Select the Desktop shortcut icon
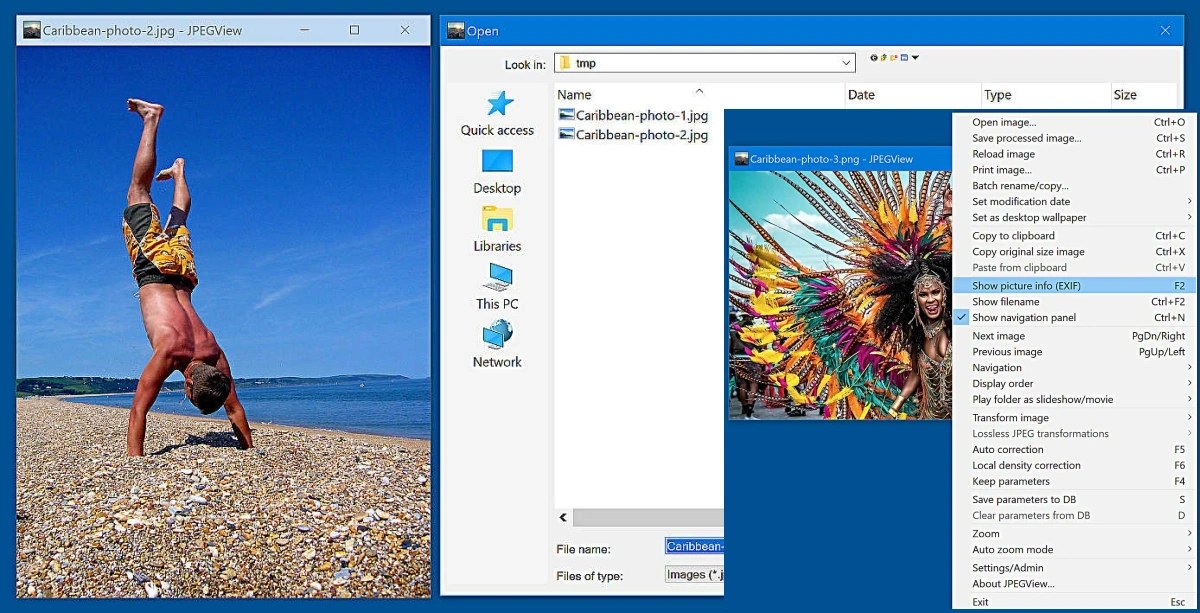The image size is (1200, 613). coord(497,171)
